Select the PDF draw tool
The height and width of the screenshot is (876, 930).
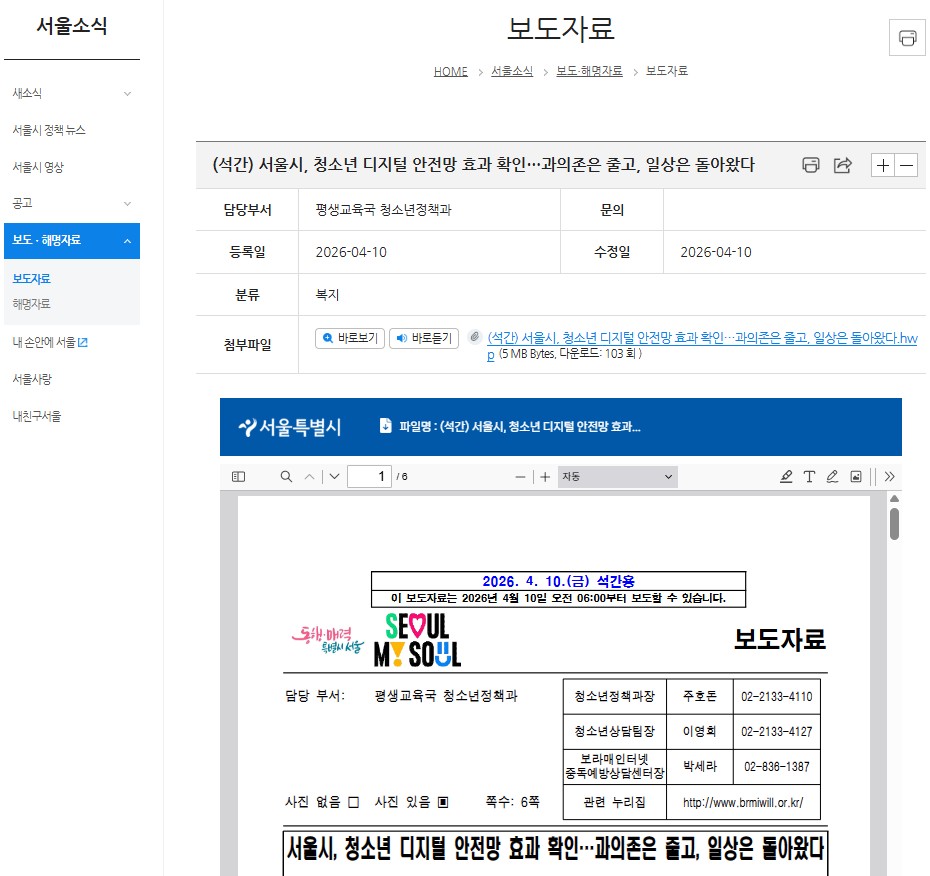point(832,477)
